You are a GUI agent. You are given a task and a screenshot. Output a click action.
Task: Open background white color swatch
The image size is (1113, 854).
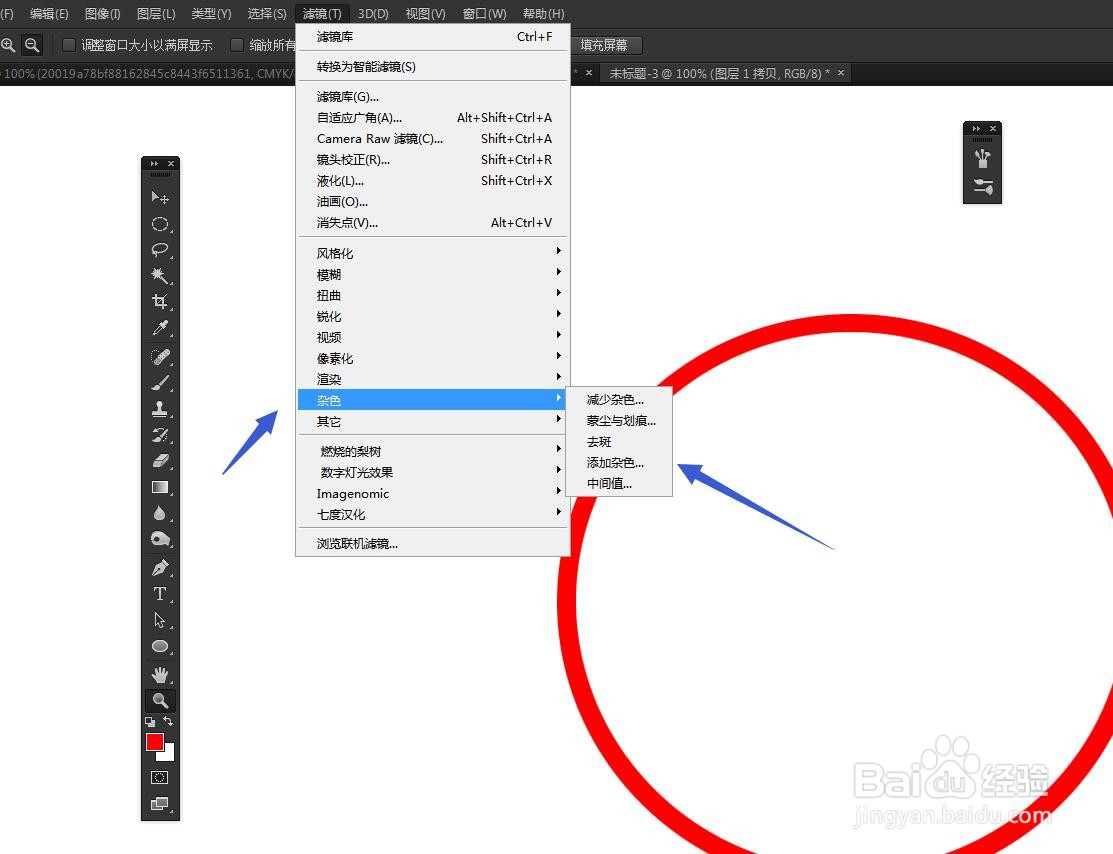click(x=169, y=755)
